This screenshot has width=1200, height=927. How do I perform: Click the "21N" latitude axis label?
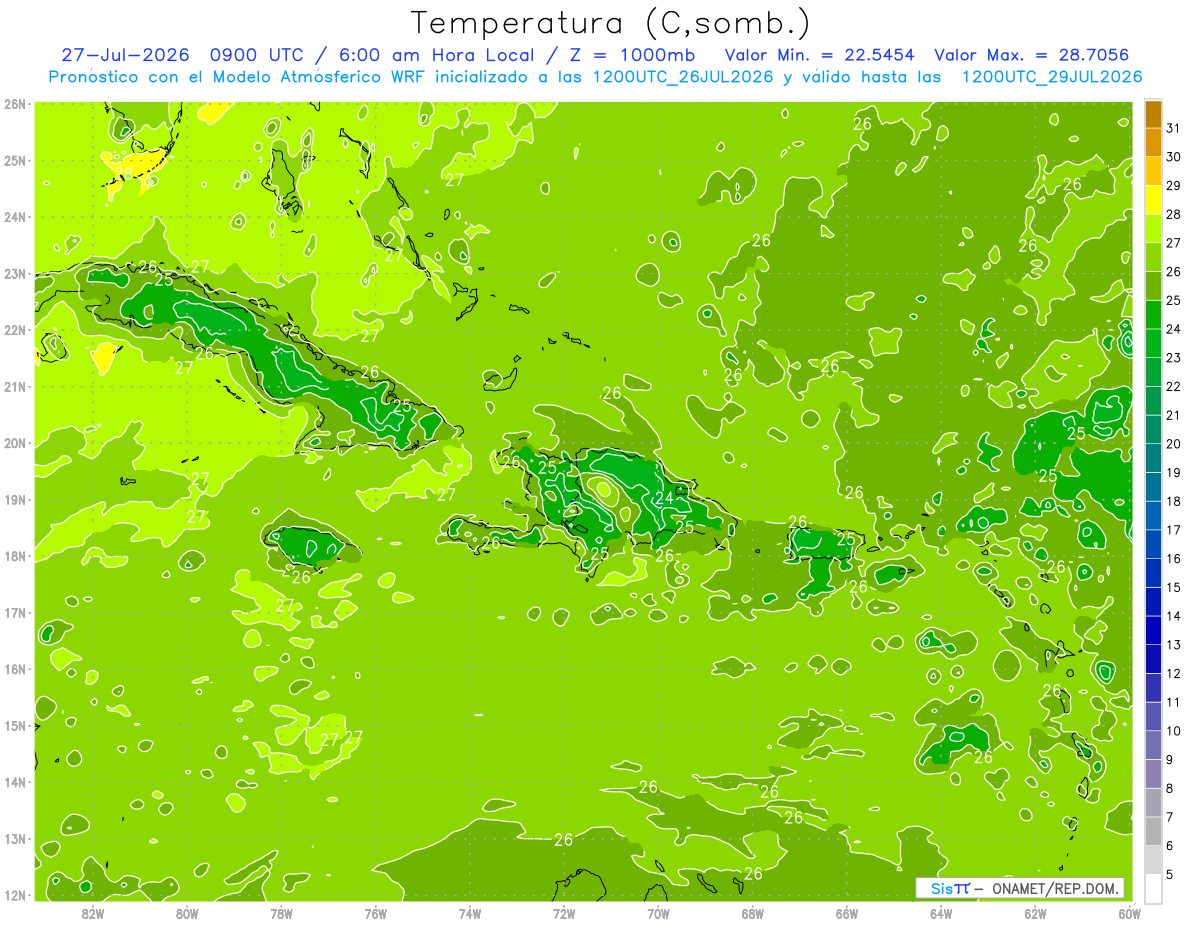pyautogui.click(x=15, y=387)
